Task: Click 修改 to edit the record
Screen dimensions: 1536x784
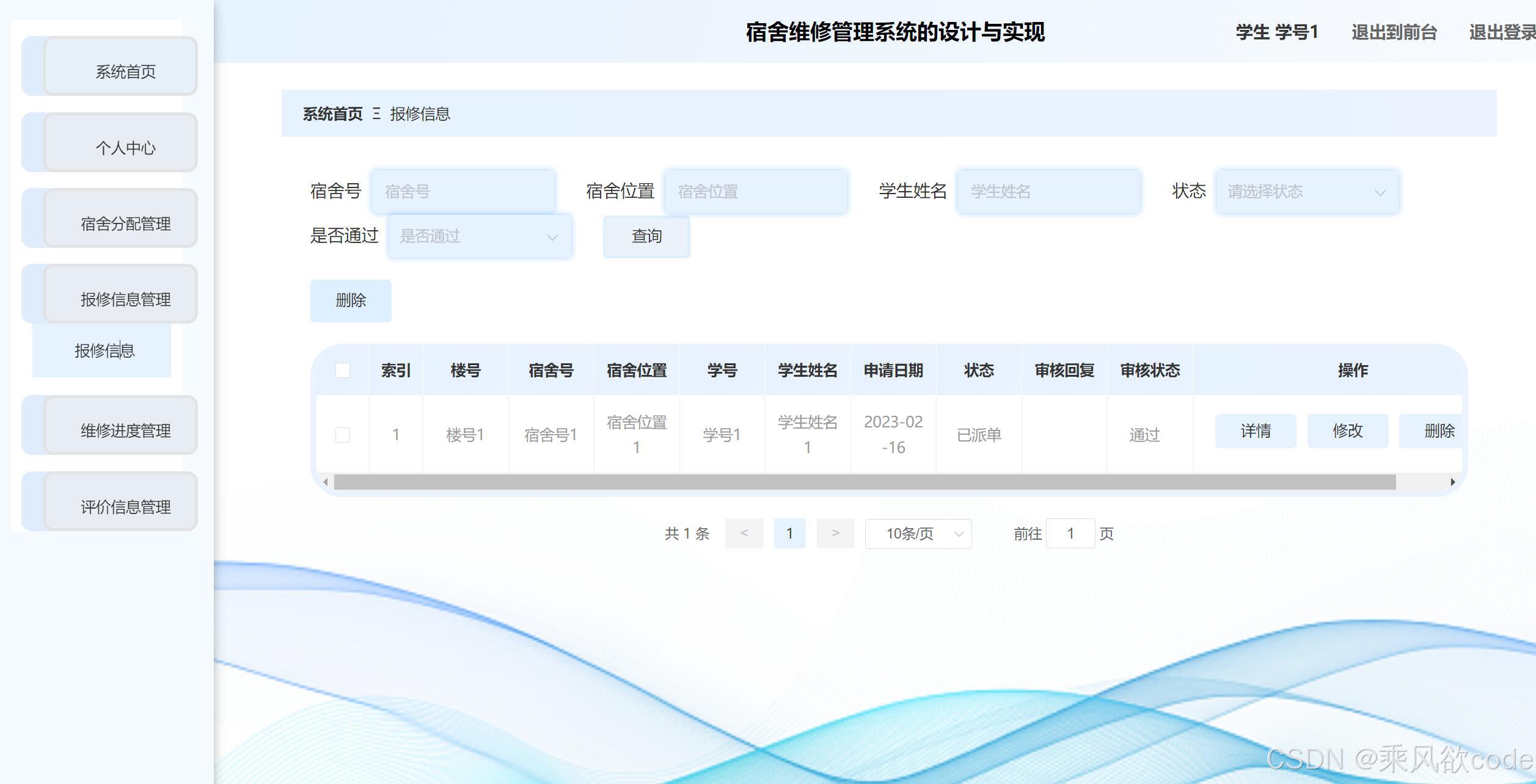Action: point(1348,431)
